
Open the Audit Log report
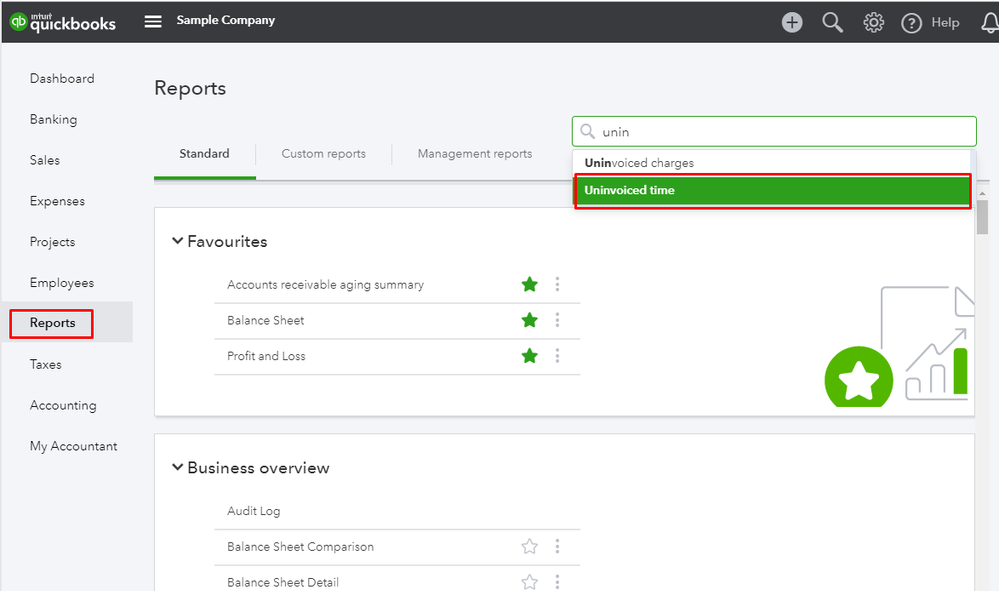pos(254,511)
